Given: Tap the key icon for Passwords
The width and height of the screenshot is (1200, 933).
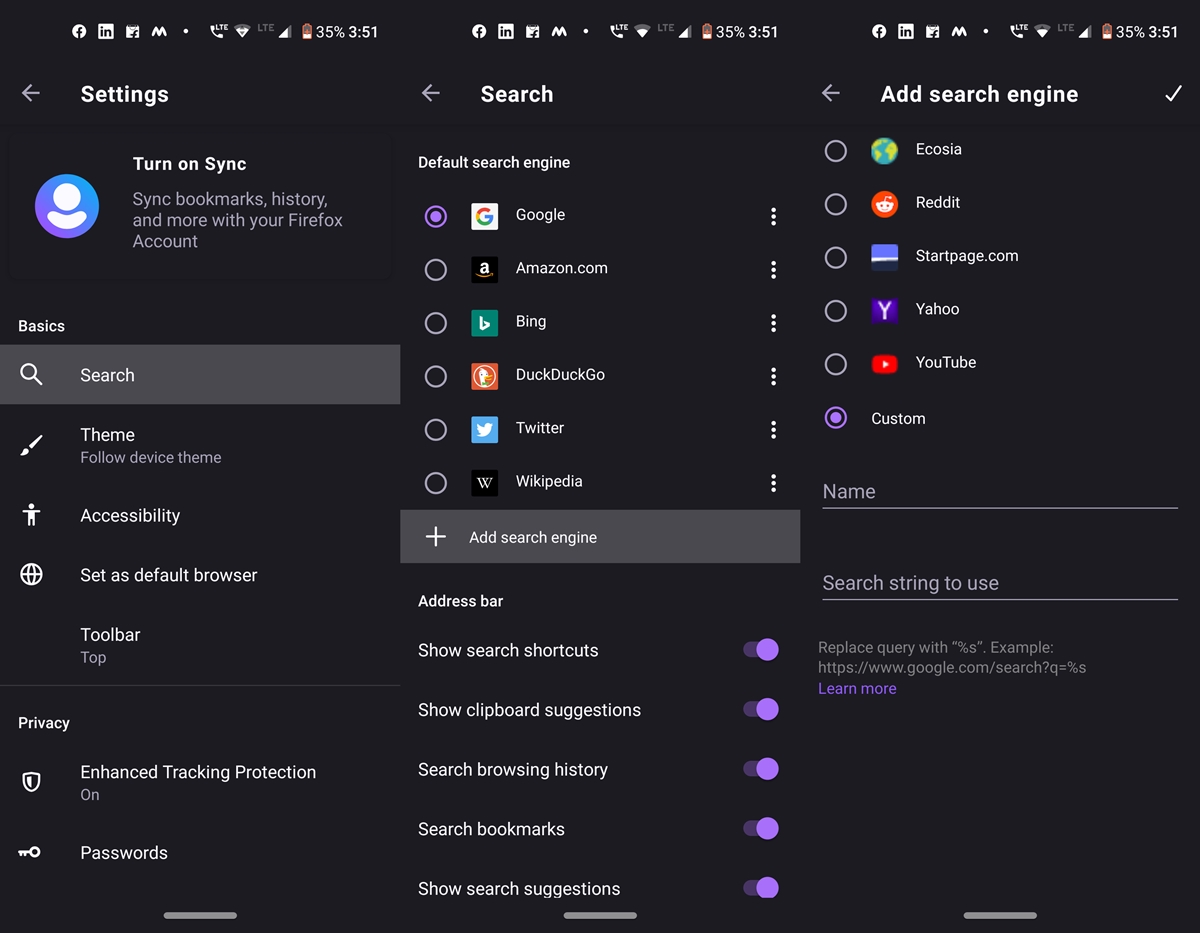Looking at the screenshot, I should click(x=30, y=852).
